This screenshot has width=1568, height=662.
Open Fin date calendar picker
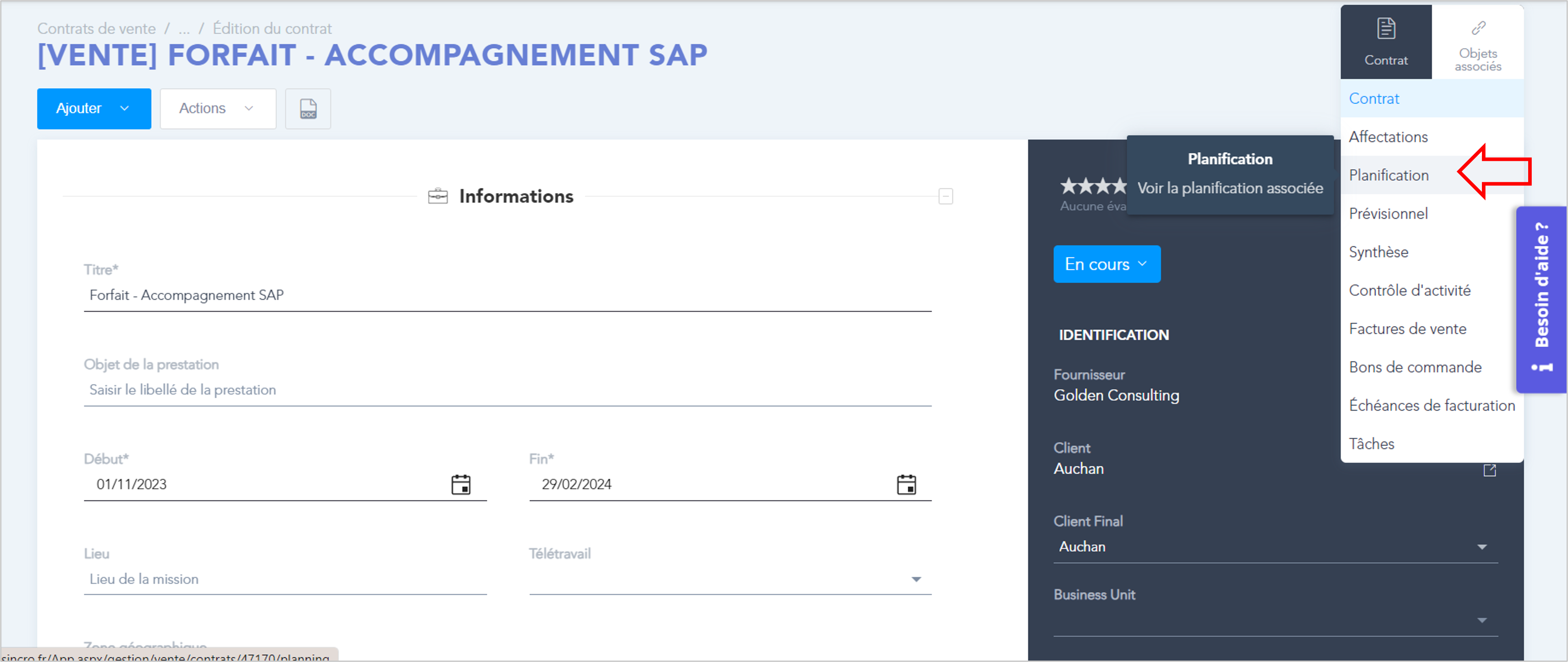tap(906, 484)
